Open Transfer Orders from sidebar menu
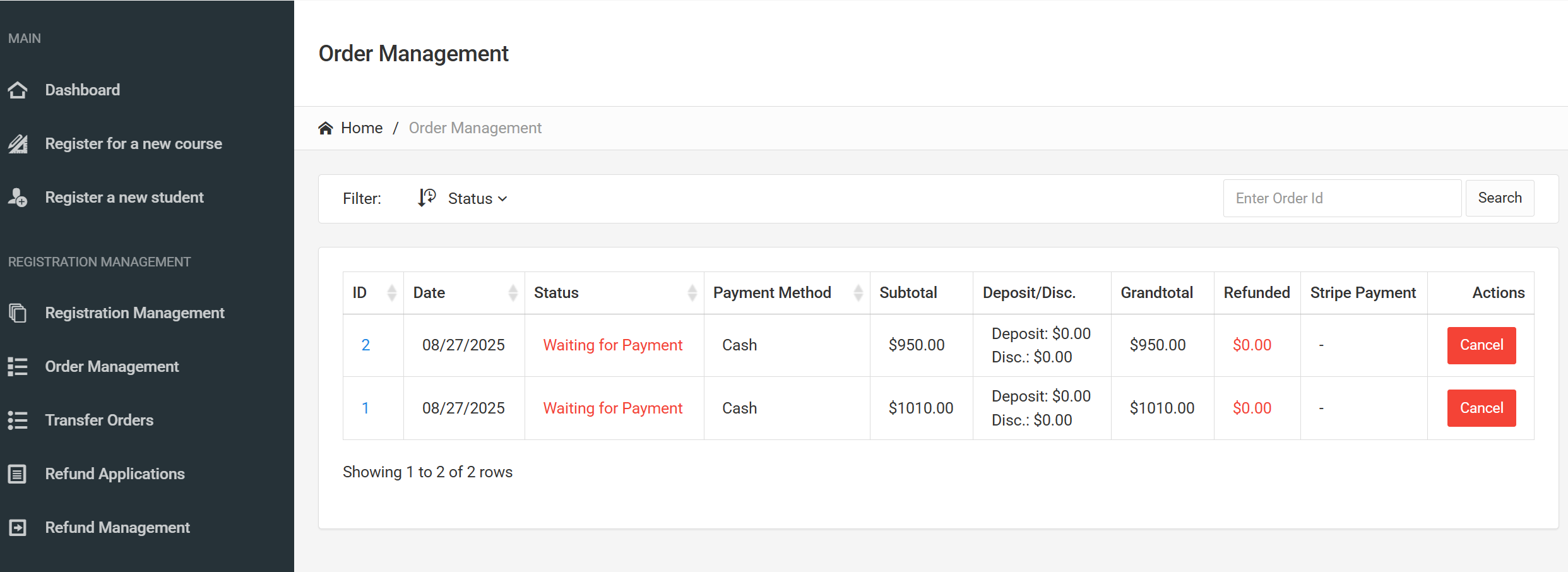The width and height of the screenshot is (1568, 572). pos(99,420)
